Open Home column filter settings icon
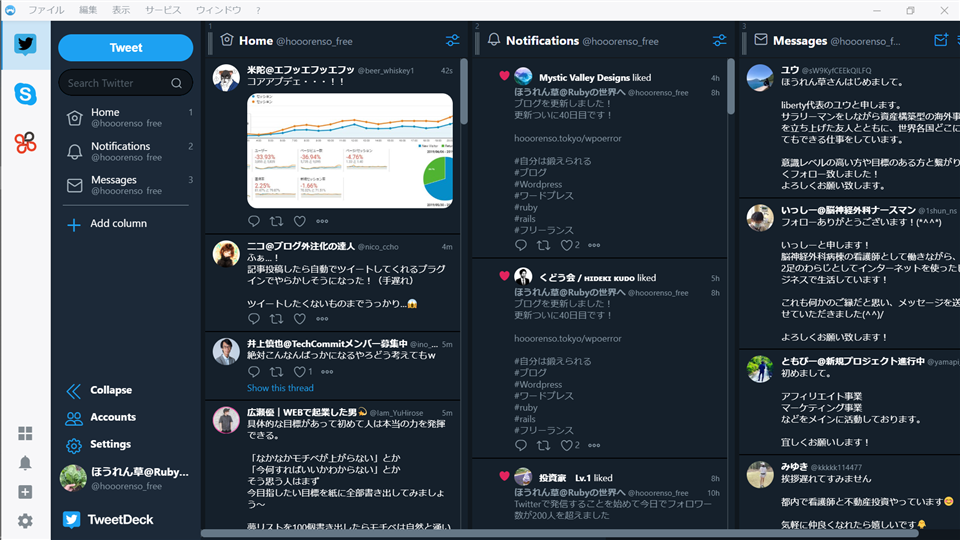The width and height of the screenshot is (960, 540). (452, 41)
